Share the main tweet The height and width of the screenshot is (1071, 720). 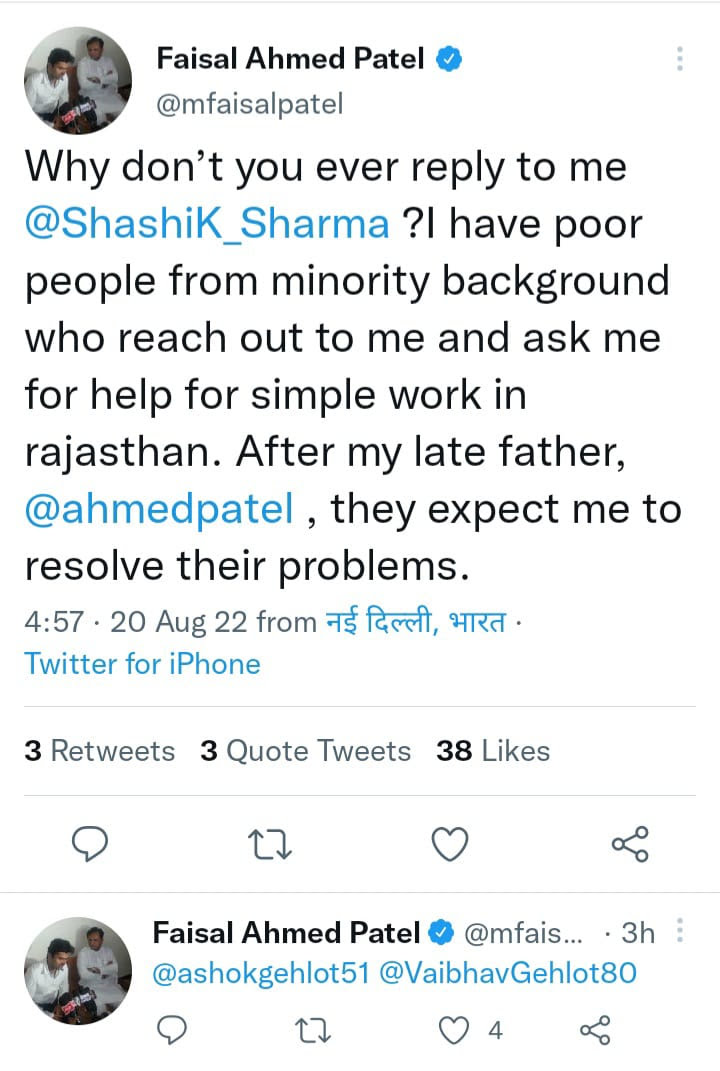click(629, 846)
